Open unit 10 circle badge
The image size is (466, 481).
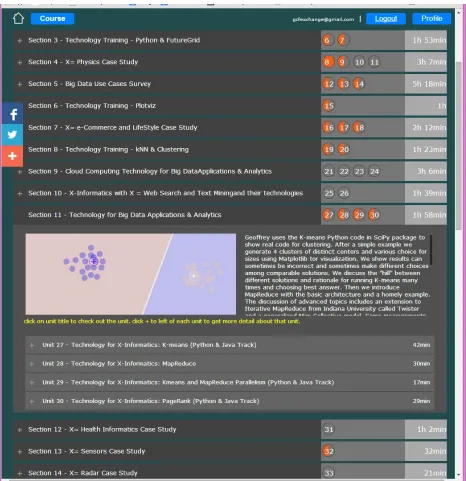click(x=359, y=62)
